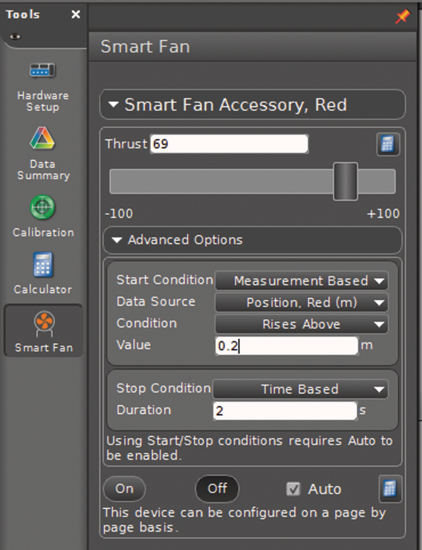Click the Thrust slider handle
The image size is (422, 550).
(x=346, y=181)
